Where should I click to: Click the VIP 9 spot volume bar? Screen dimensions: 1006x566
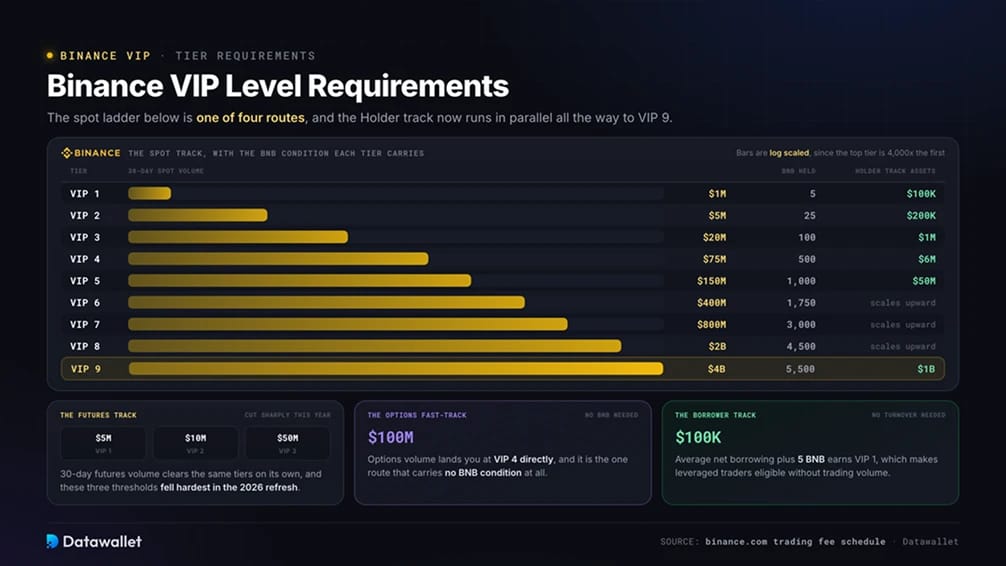point(396,369)
